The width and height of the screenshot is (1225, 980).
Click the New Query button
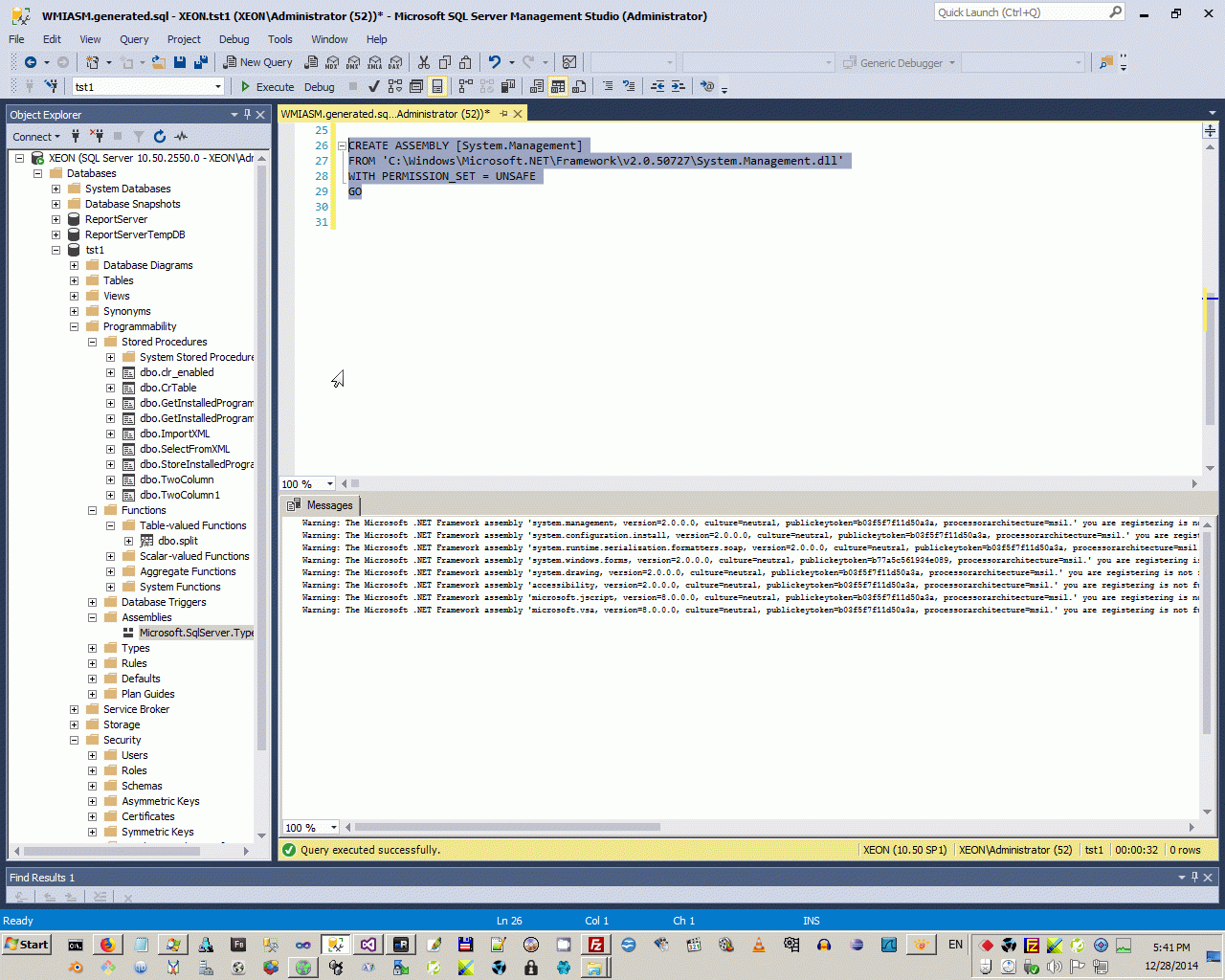click(258, 62)
